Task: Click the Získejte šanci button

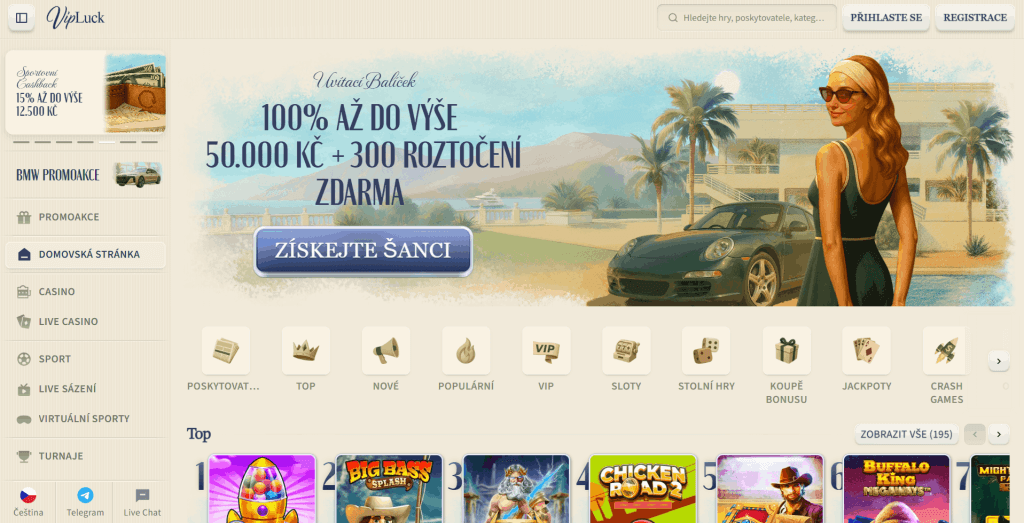Action: pos(363,251)
